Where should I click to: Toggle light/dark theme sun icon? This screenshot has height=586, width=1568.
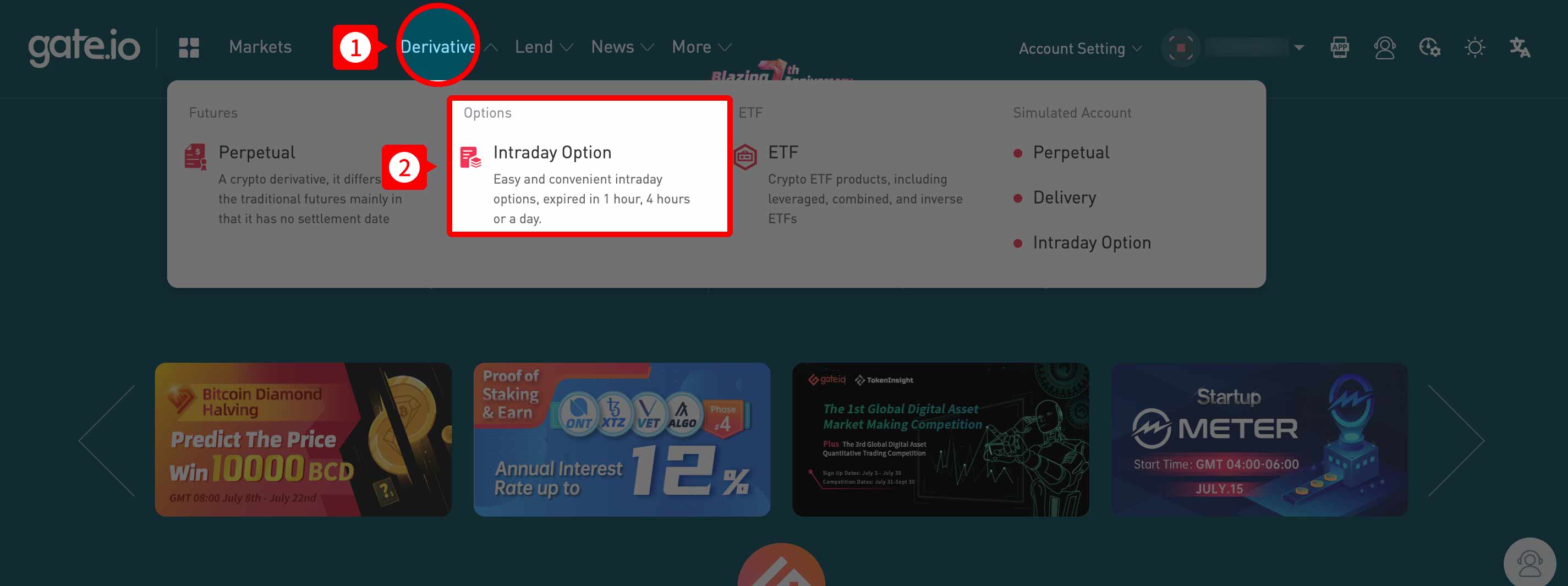coord(1475,47)
